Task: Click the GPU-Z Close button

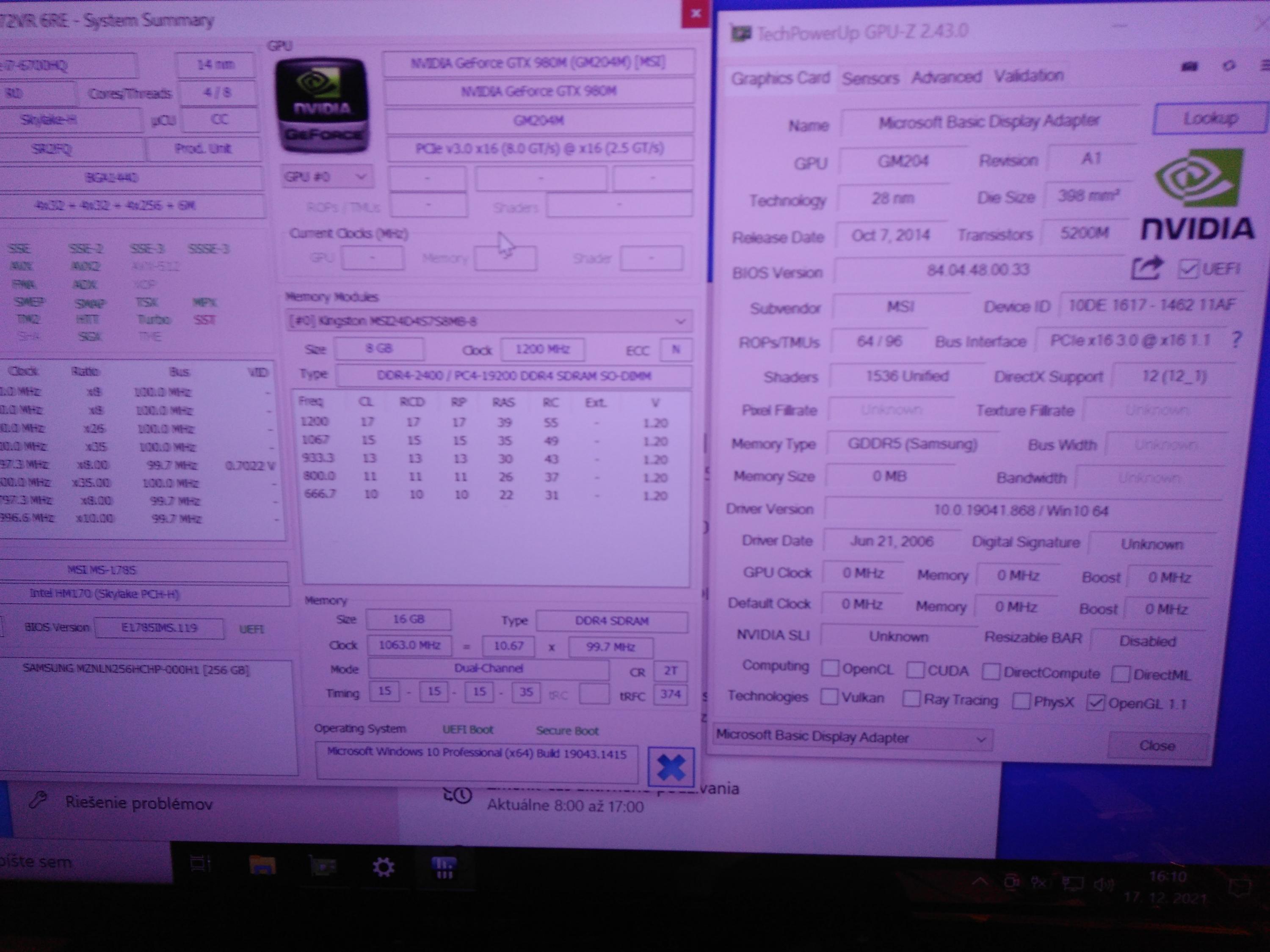Action: pos(1156,745)
